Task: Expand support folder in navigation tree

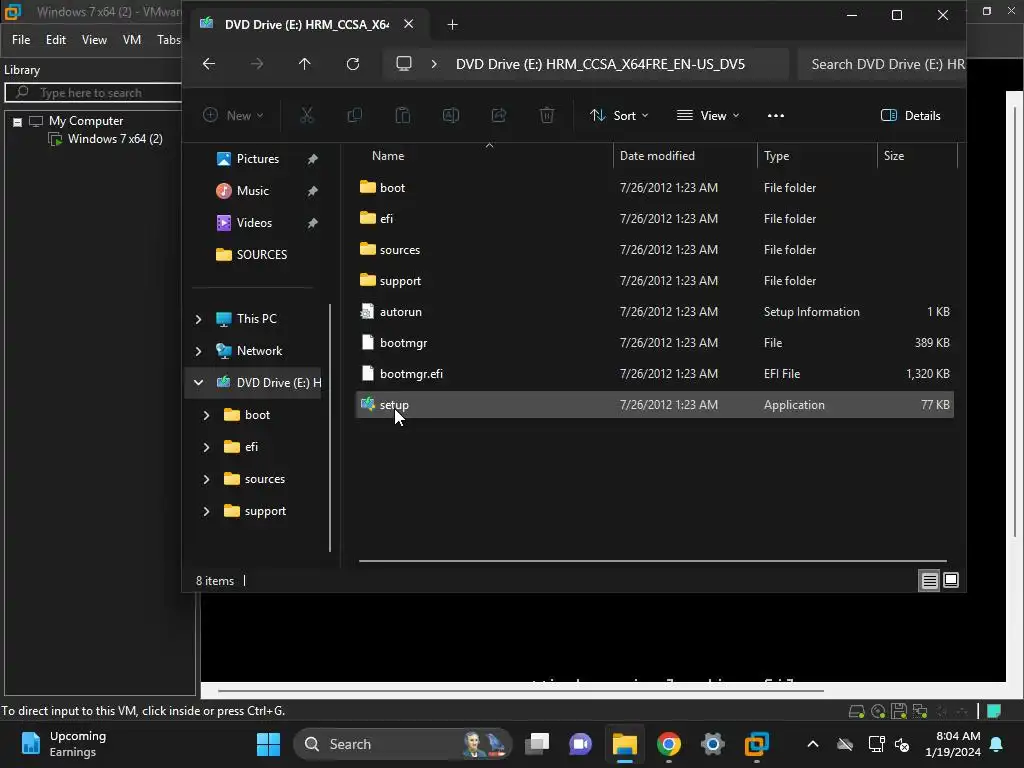Action: 206,511
